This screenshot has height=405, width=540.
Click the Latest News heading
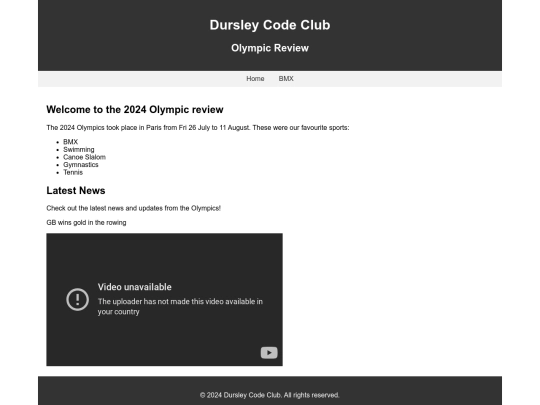click(x=76, y=190)
